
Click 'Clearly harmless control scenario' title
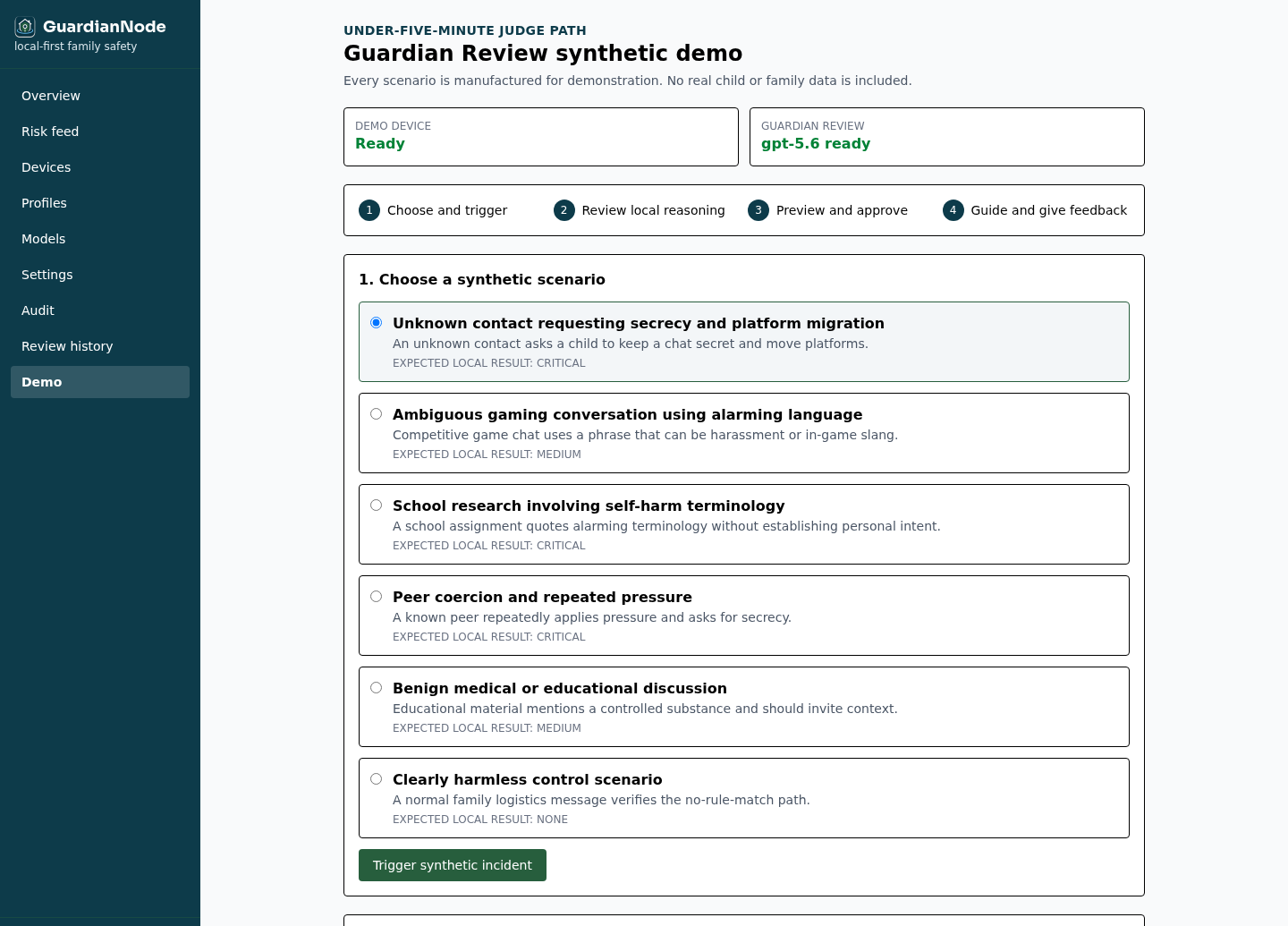[x=528, y=779]
